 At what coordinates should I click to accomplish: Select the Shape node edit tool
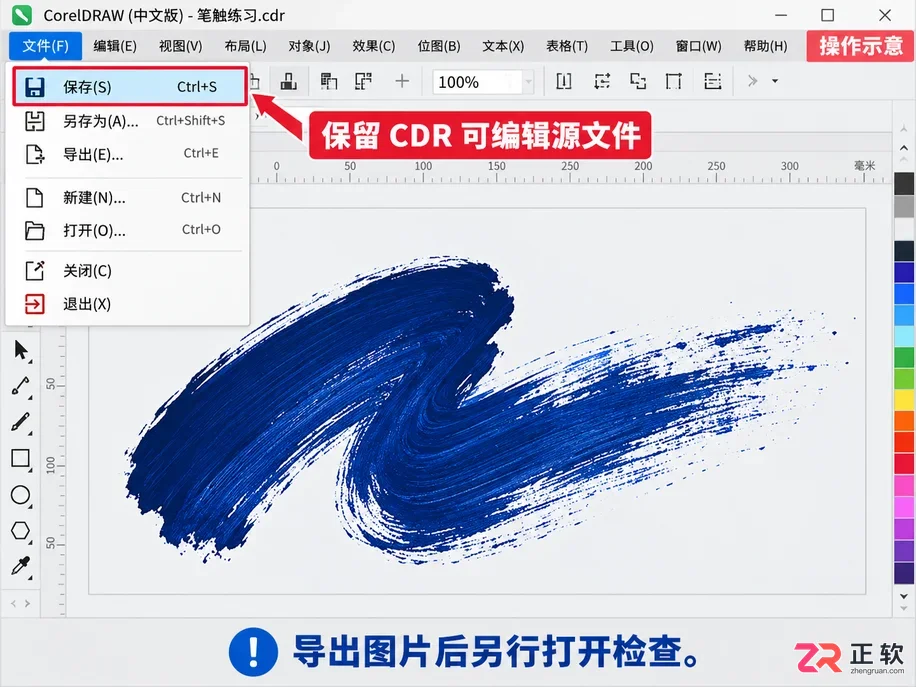pos(20,387)
